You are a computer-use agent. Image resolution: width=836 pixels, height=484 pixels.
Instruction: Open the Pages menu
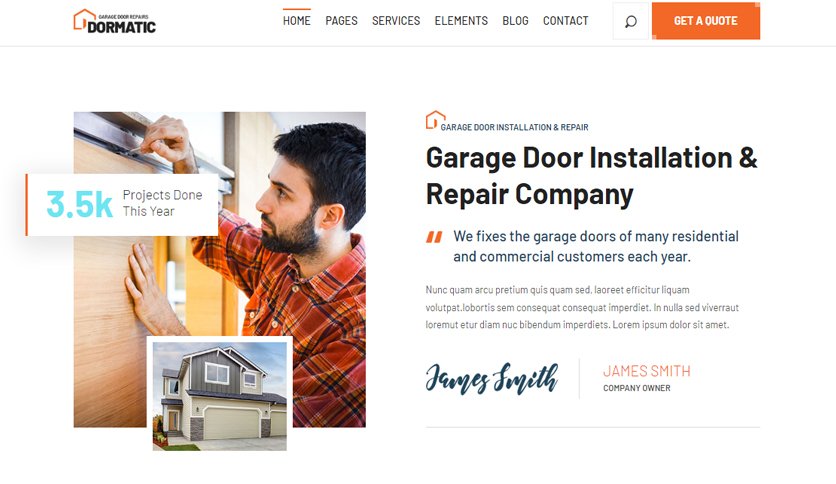[341, 21]
